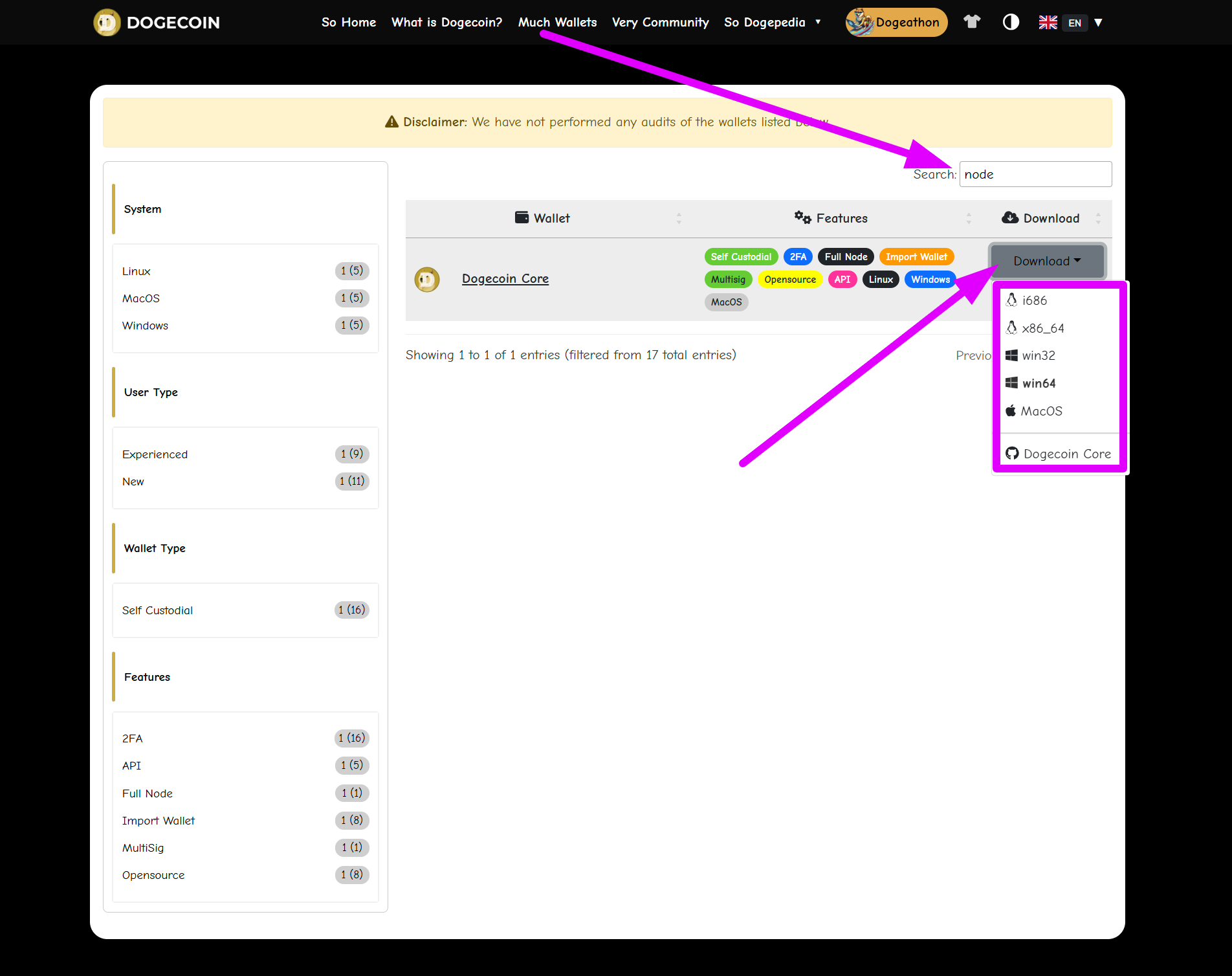Open Very Community page
The image size is (1232, 976).
(x=660, y=22)
